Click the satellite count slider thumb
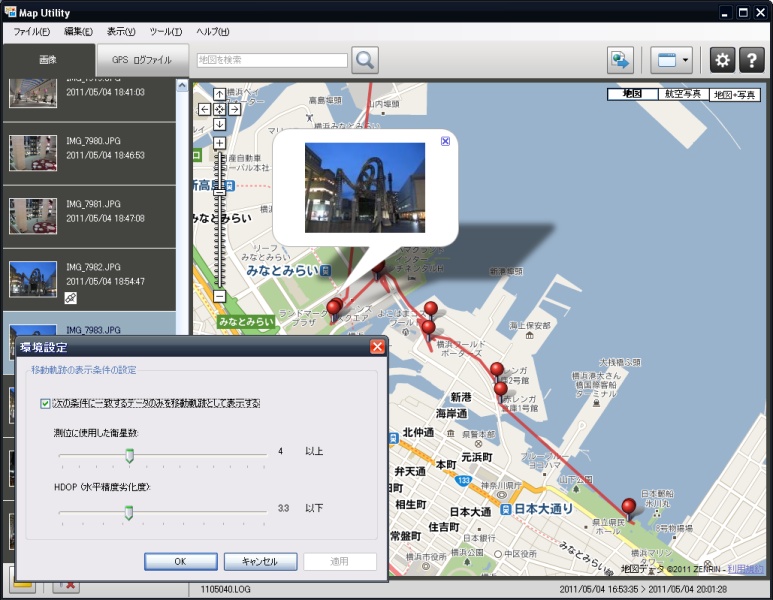 pos(130,455)
